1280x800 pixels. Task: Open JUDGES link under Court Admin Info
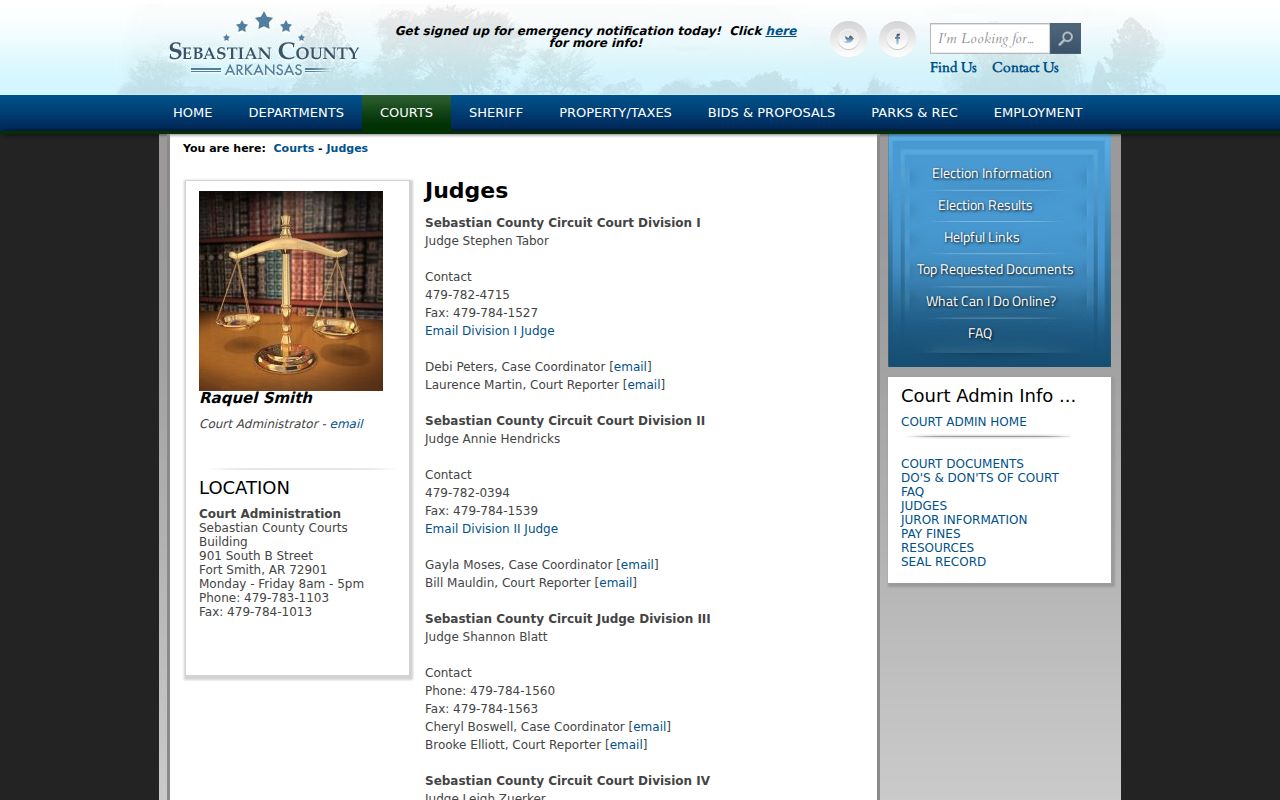coord(924,506)
